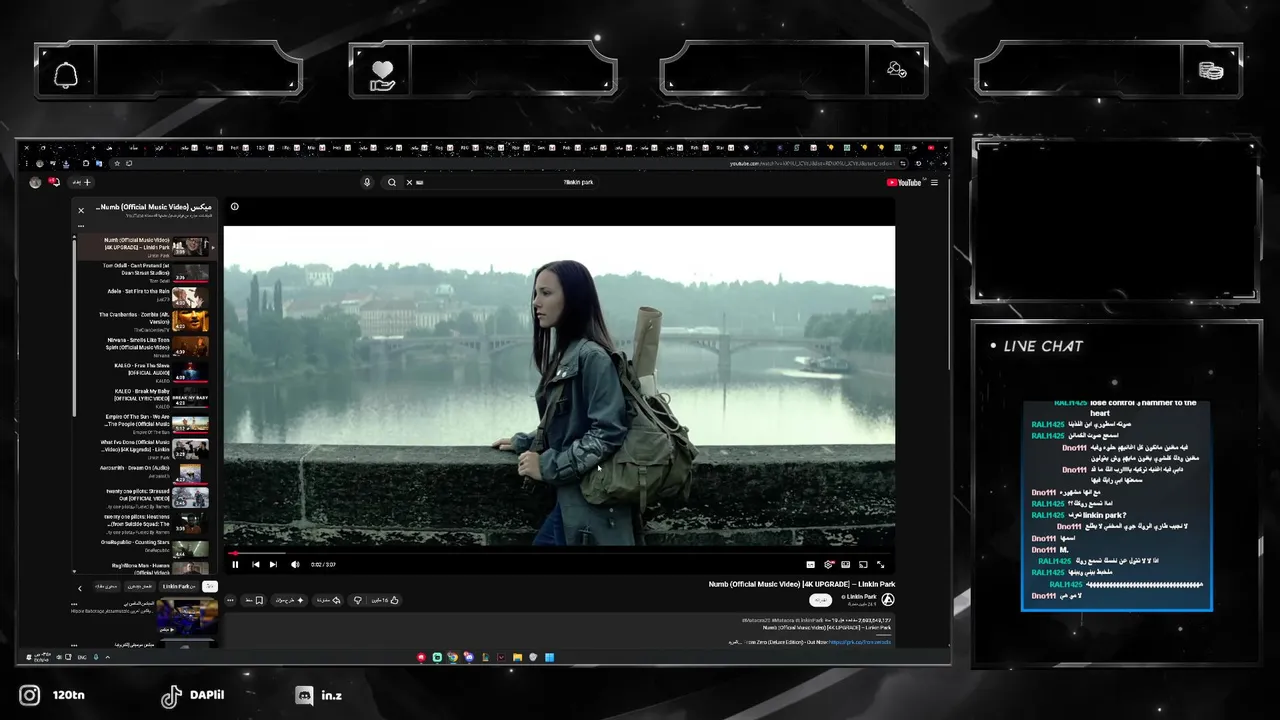This screenshot has height=720, width=1280.
Task: Select twenty one pilots: Stressed Out entry
Action: tap(146, 497)
